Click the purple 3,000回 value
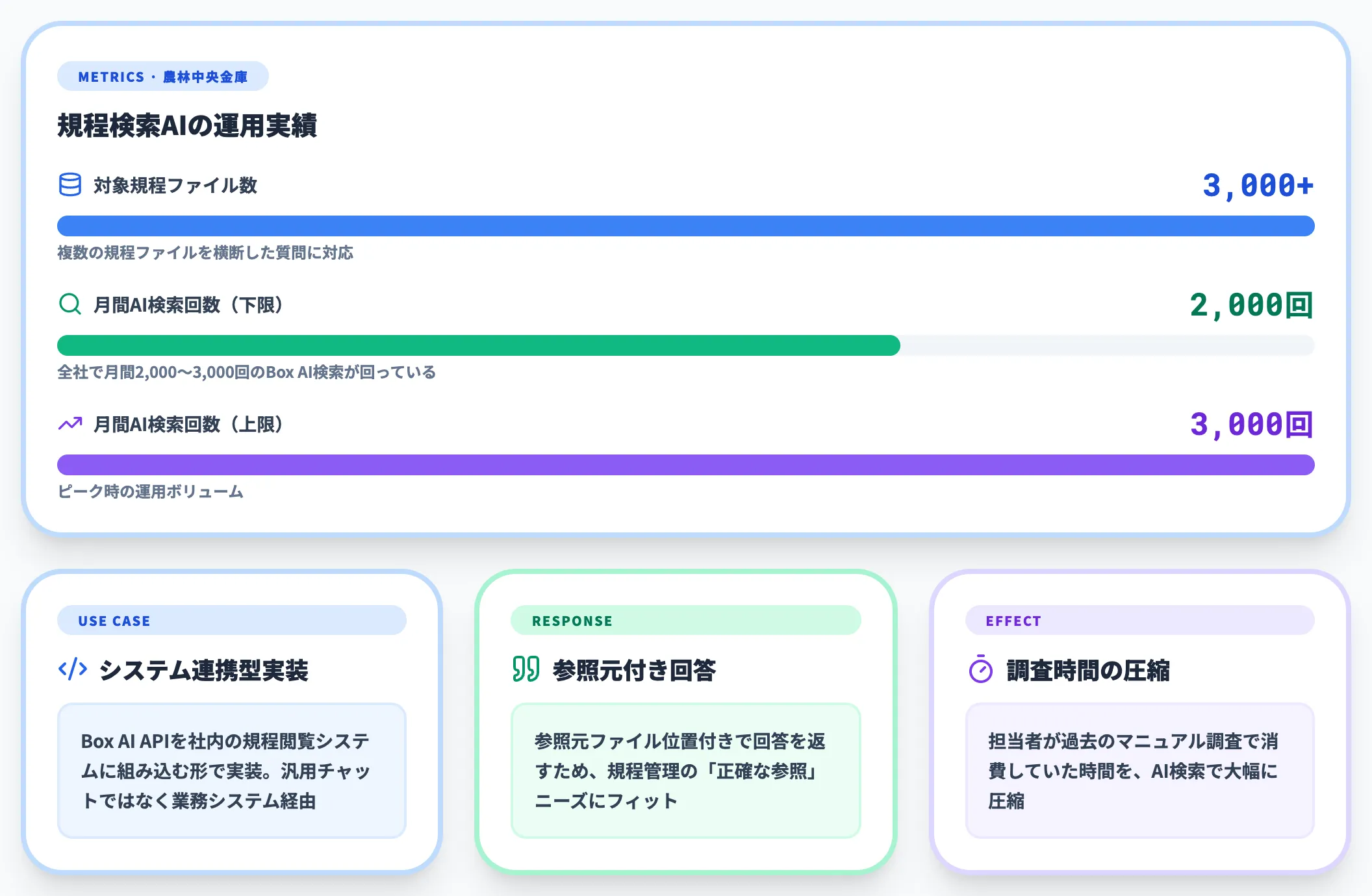This screenshot has width=1372, height=896. [x=1252, y=425]
